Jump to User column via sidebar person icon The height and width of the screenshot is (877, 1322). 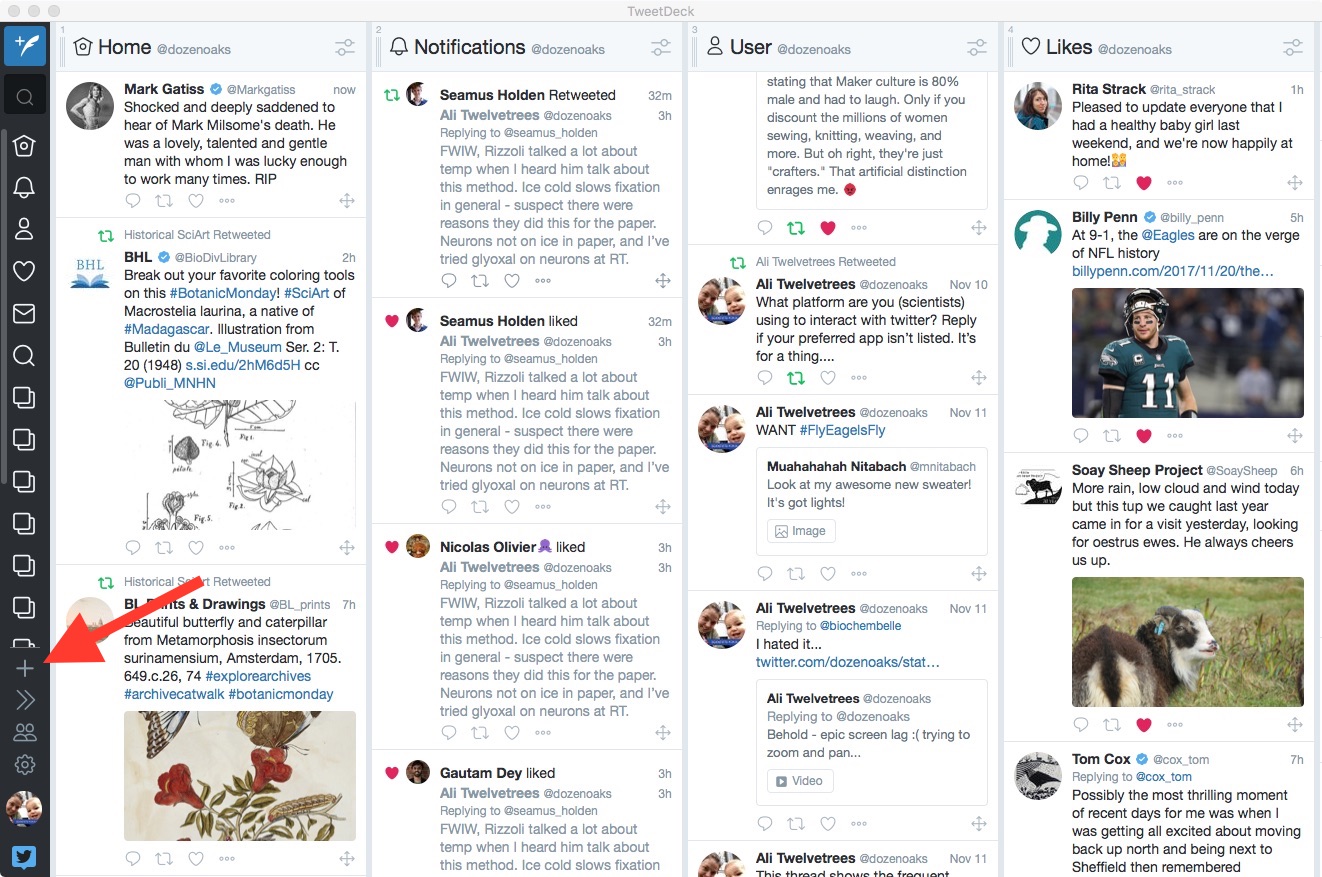[x=24, y=228]
